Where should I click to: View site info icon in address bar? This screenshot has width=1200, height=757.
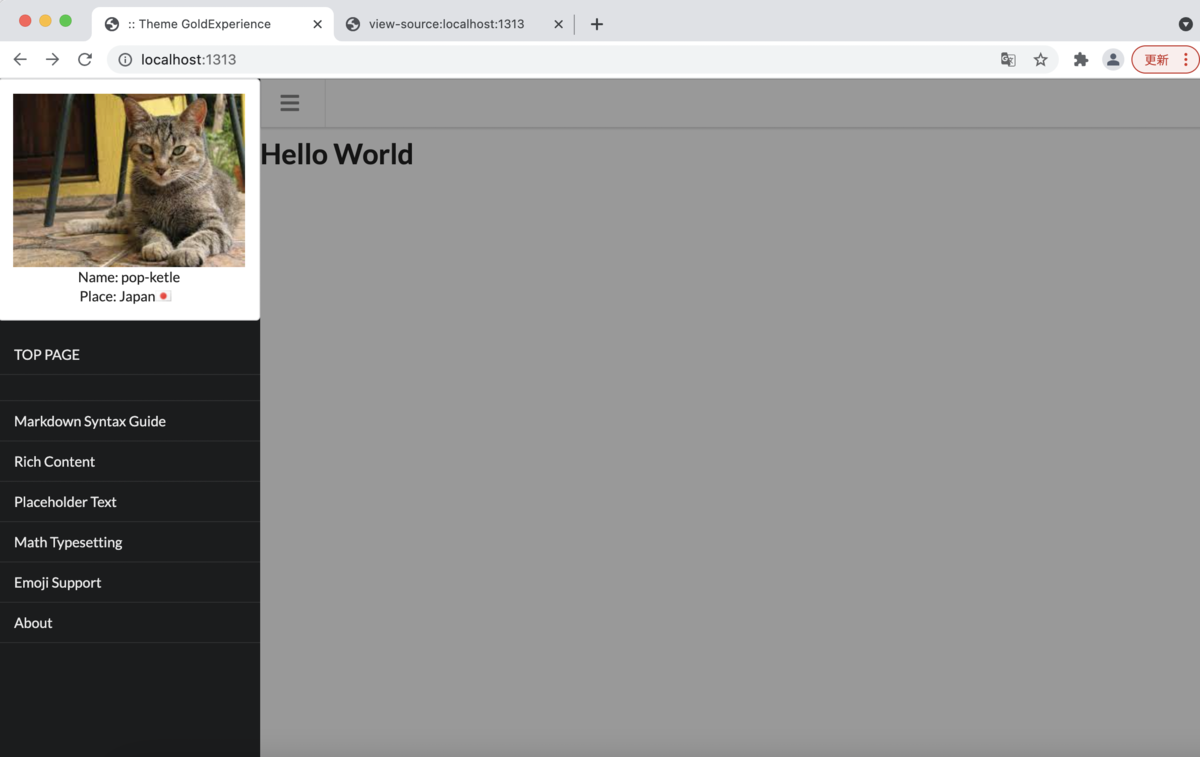point(125,60)
